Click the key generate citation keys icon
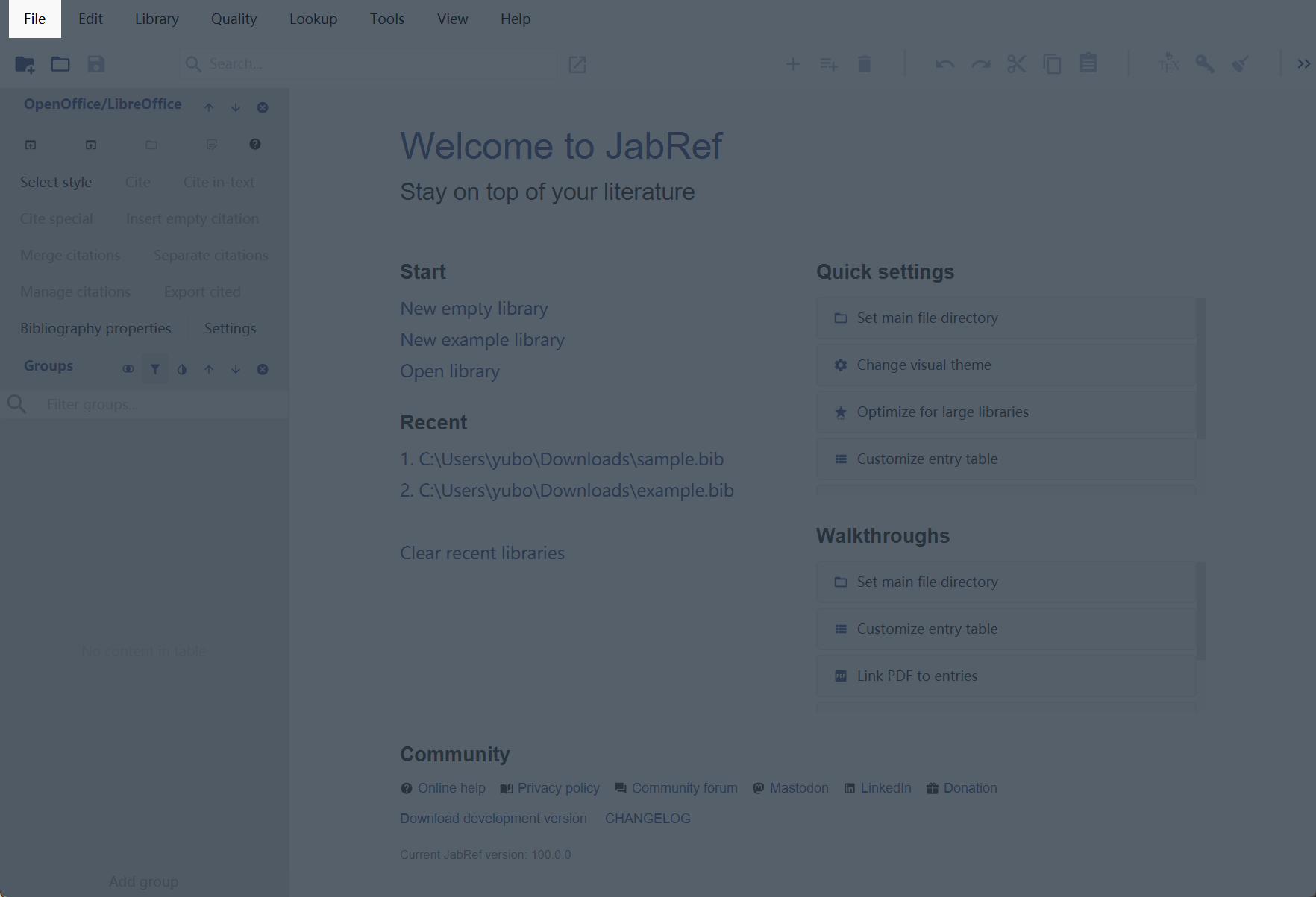1316x897 pixels. 1205,64
